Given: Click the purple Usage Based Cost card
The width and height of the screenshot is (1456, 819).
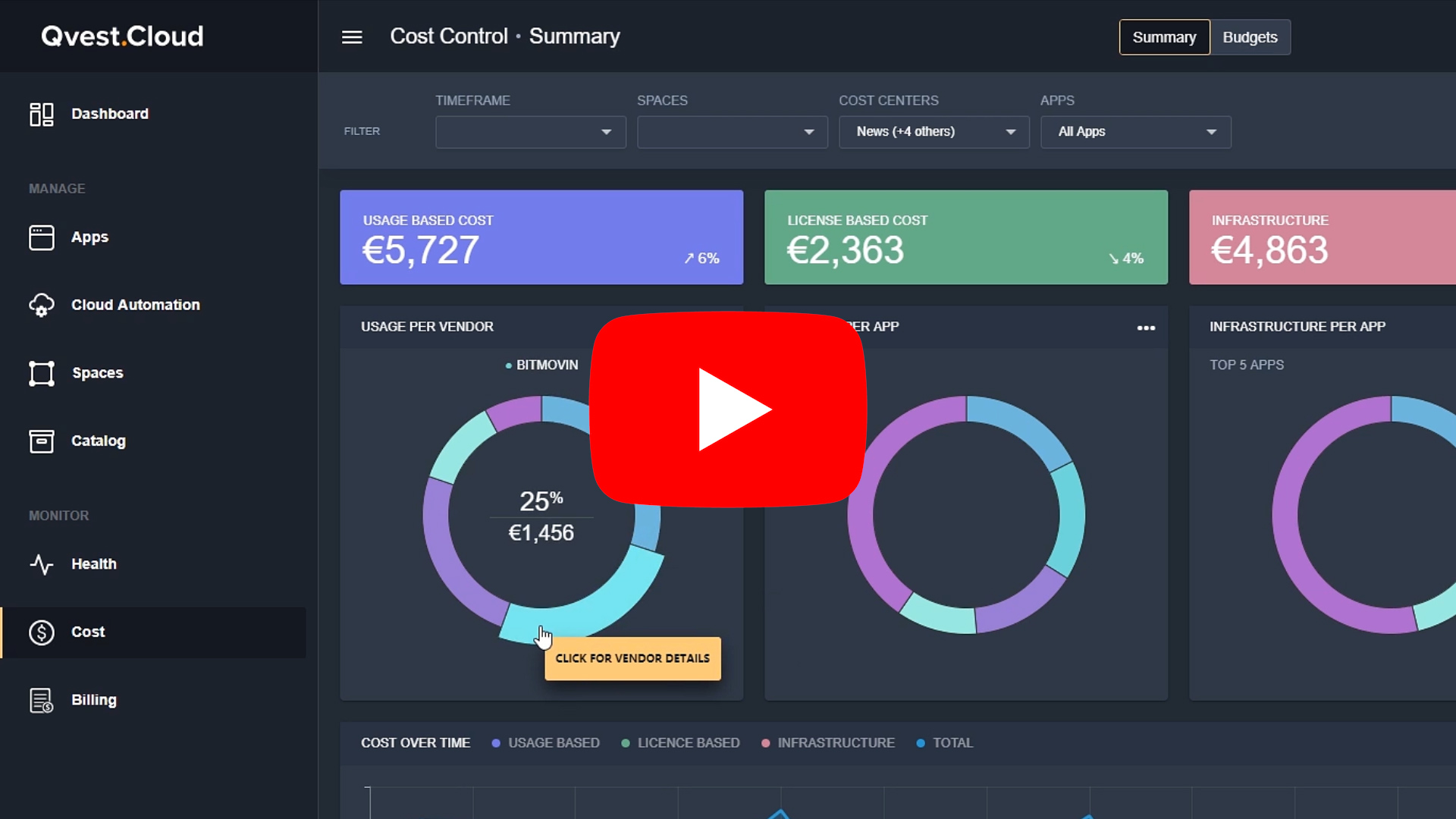Looking at the screenshot, I should (541, 237).
